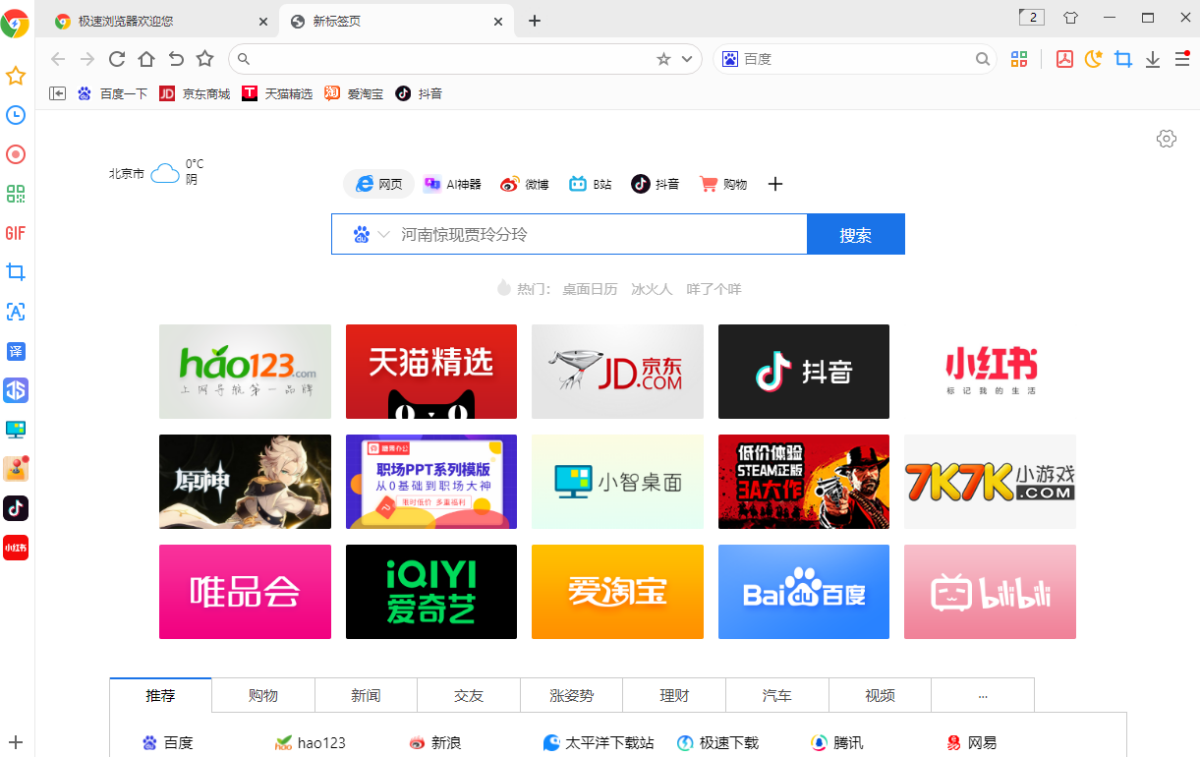Click the blue 搜索 search button

[856, 233]
